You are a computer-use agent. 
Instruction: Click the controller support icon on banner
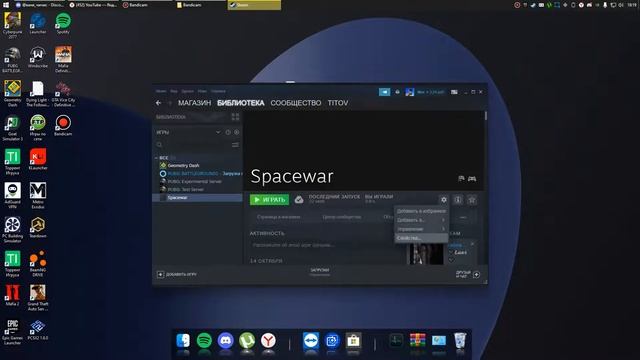coord(472,178)
